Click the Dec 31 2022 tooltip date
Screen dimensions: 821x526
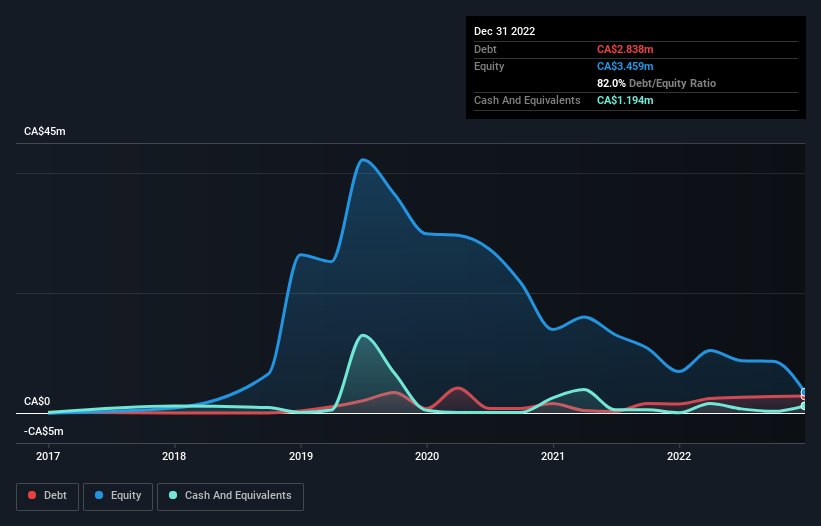coord(504,31)
